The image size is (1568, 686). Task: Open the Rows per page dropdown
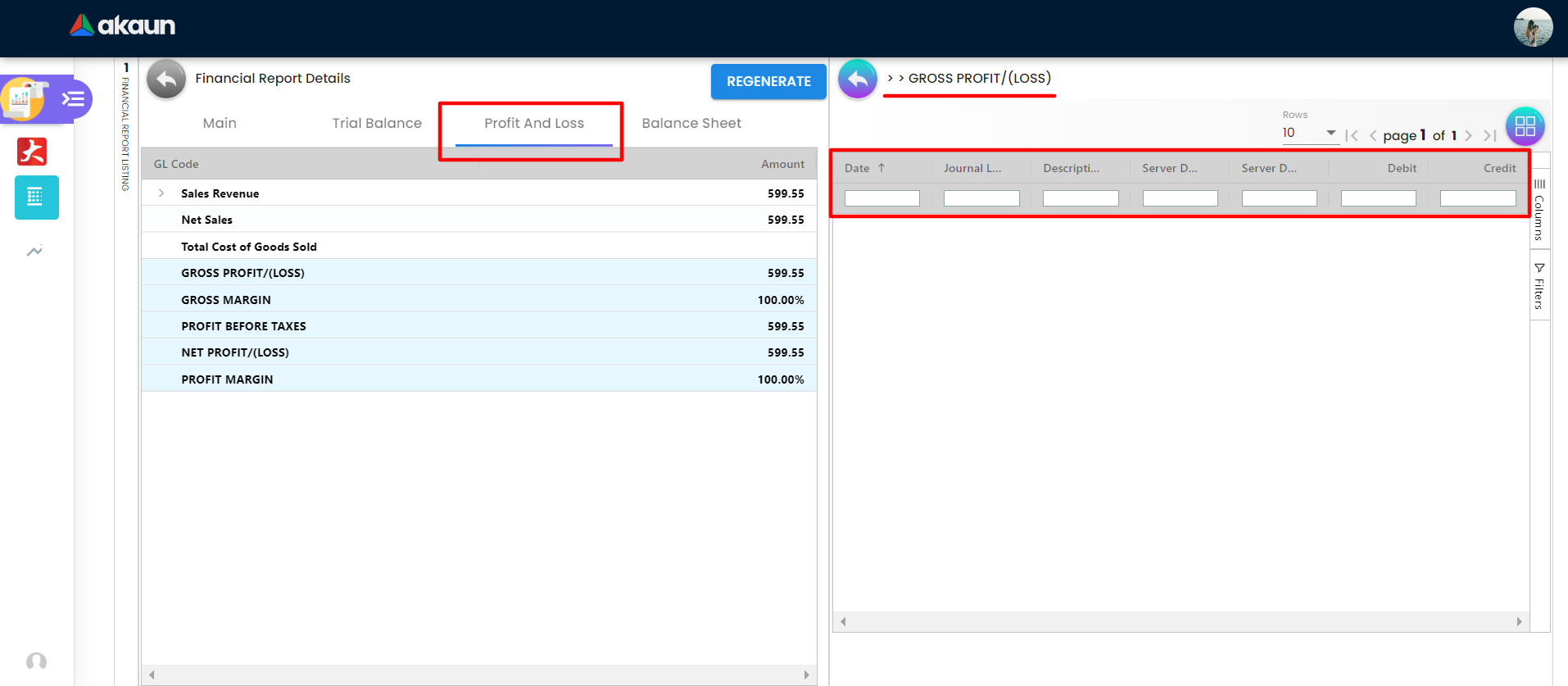[x=1310, y=133]
